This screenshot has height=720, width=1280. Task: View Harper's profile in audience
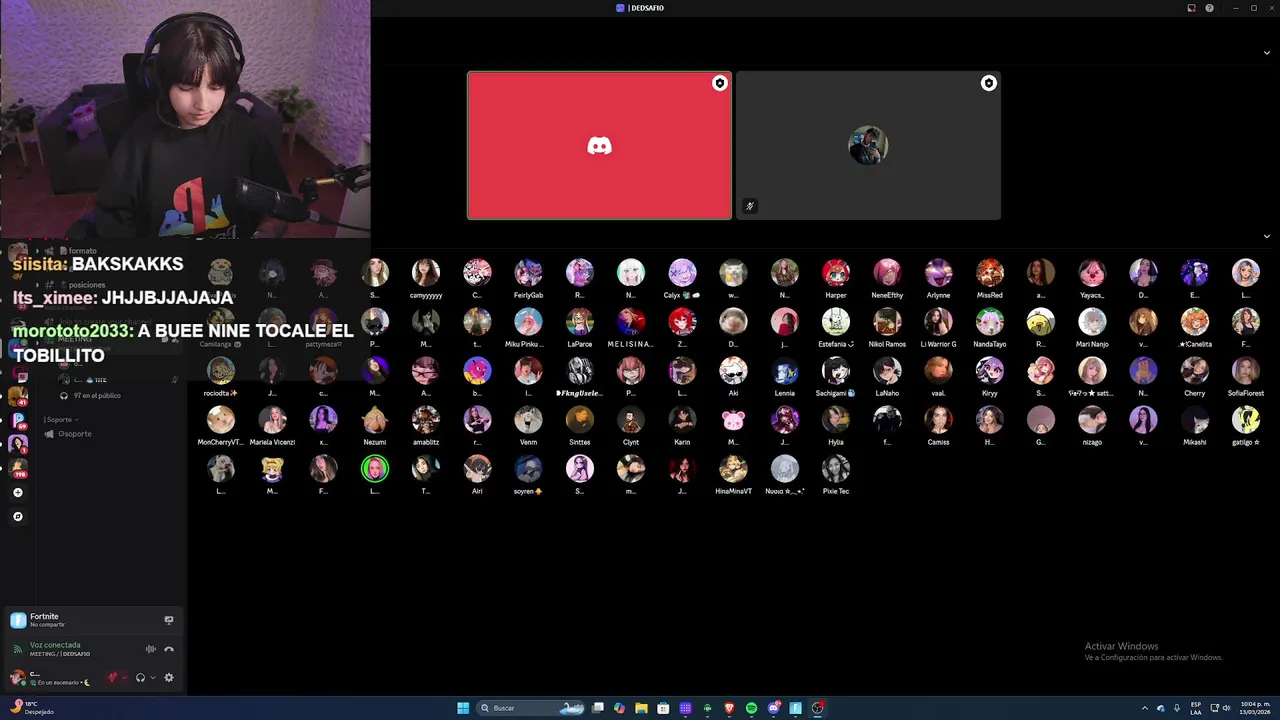pyautogui.click(x=836, y=273)
